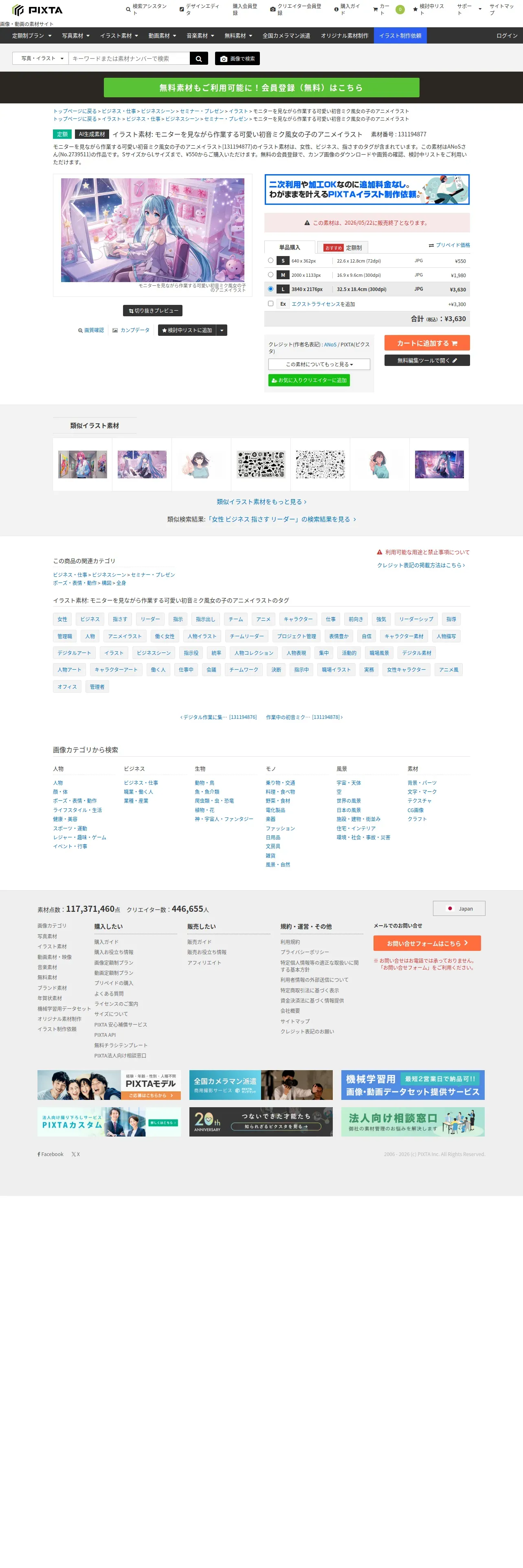Expand the arrow next to 検討中リストに追加

tap(222, 330)
